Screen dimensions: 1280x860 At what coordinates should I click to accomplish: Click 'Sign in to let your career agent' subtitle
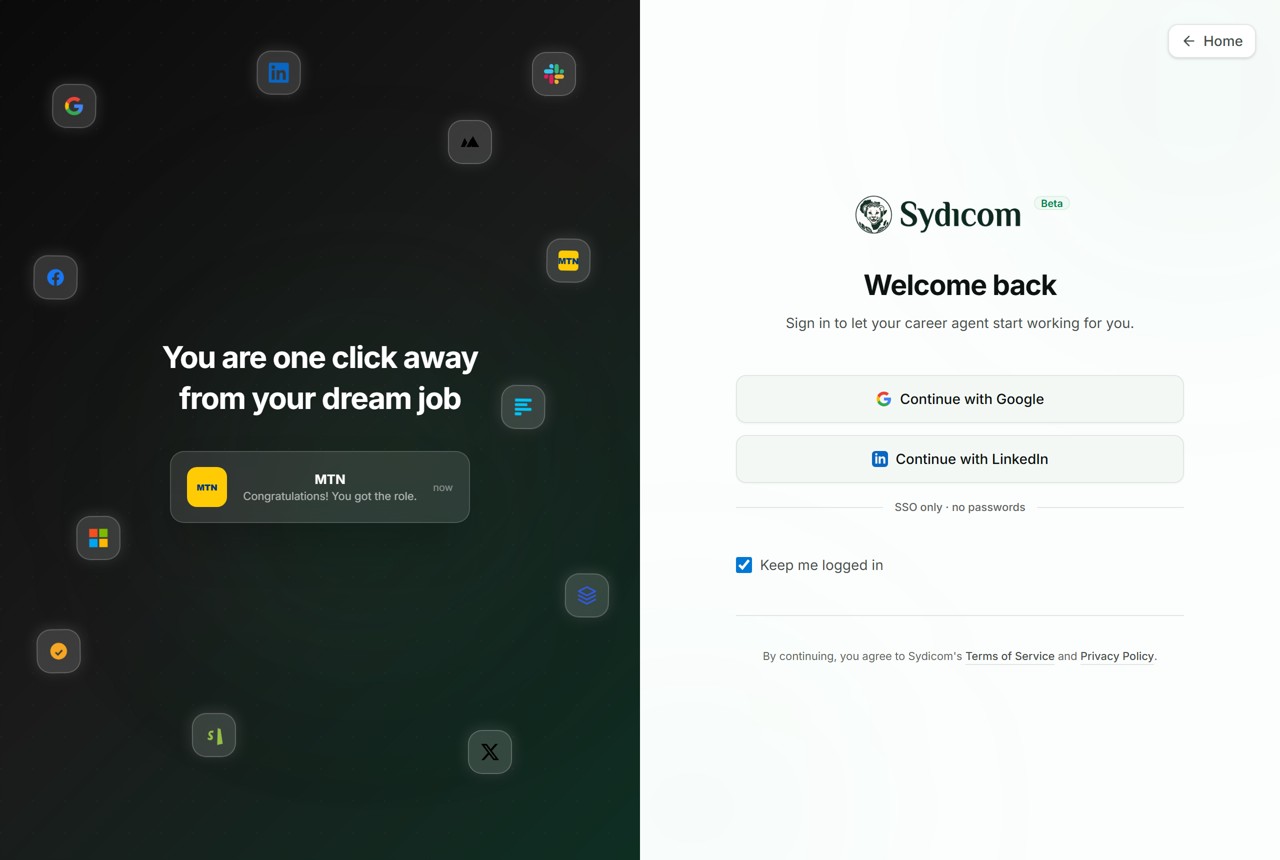point(960,323)
